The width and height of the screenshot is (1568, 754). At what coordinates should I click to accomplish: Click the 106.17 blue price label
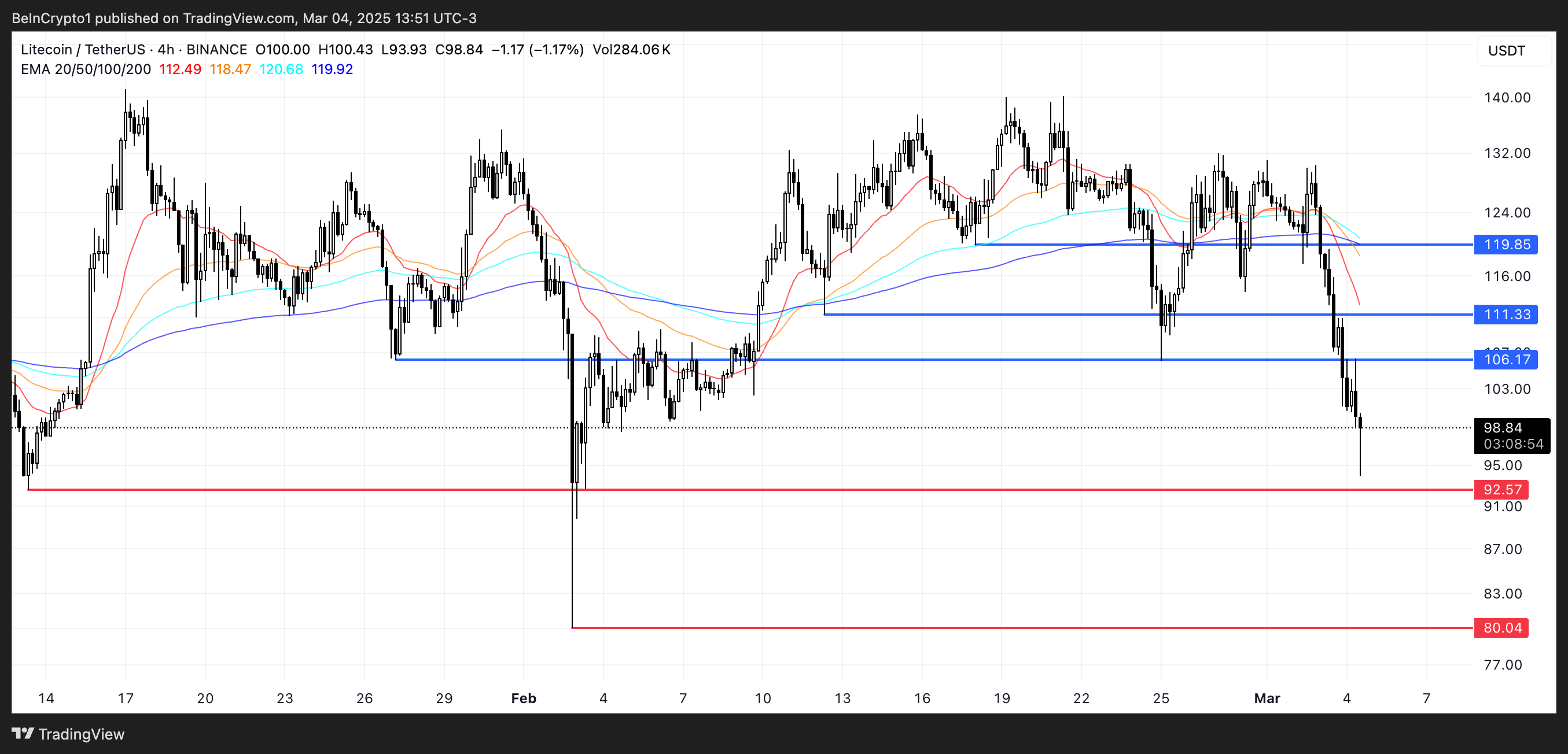pyautogui.click(x=1507, y=360)
